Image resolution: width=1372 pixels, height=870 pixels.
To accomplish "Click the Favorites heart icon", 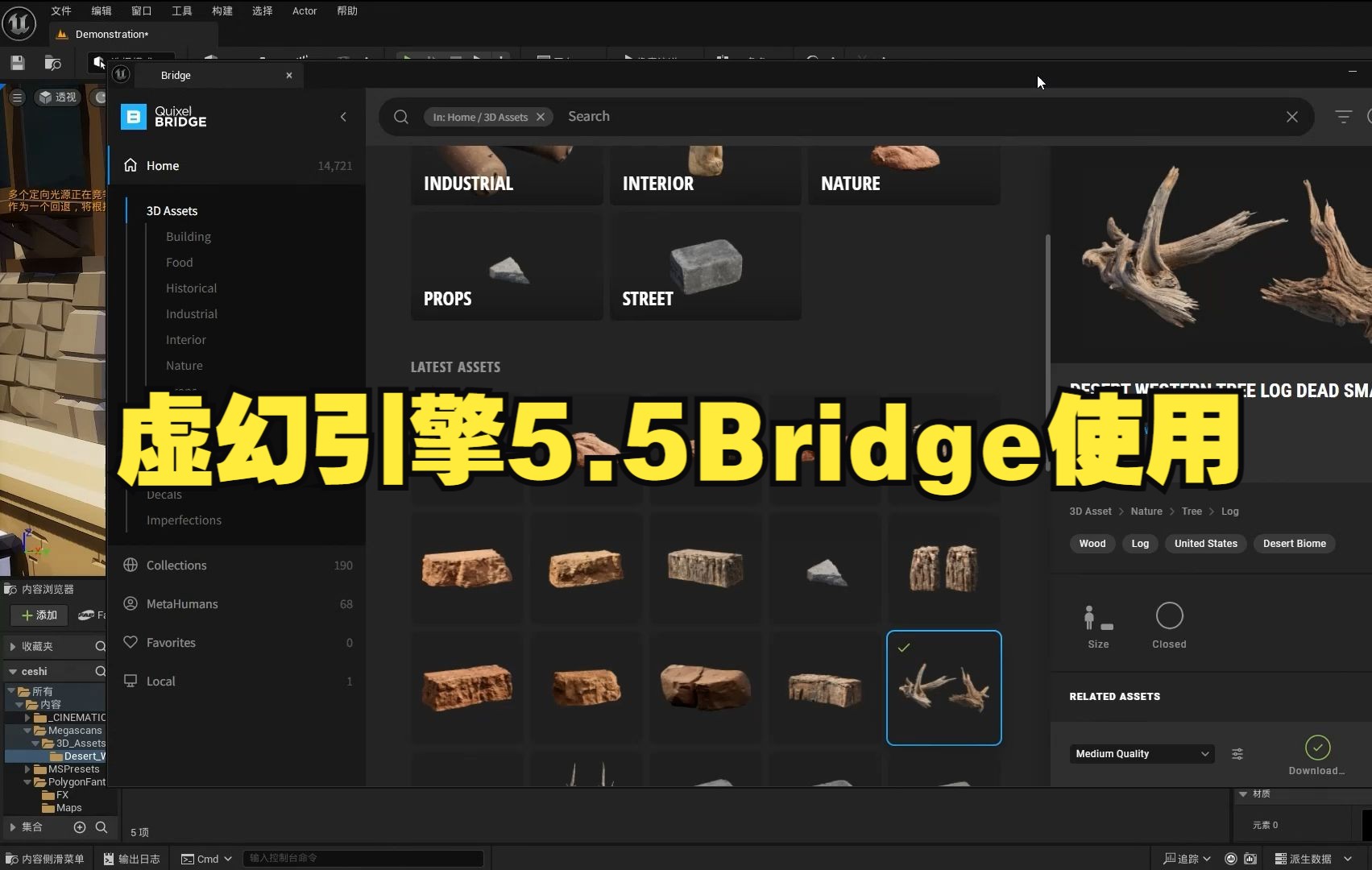I will [x=131, y=642].
